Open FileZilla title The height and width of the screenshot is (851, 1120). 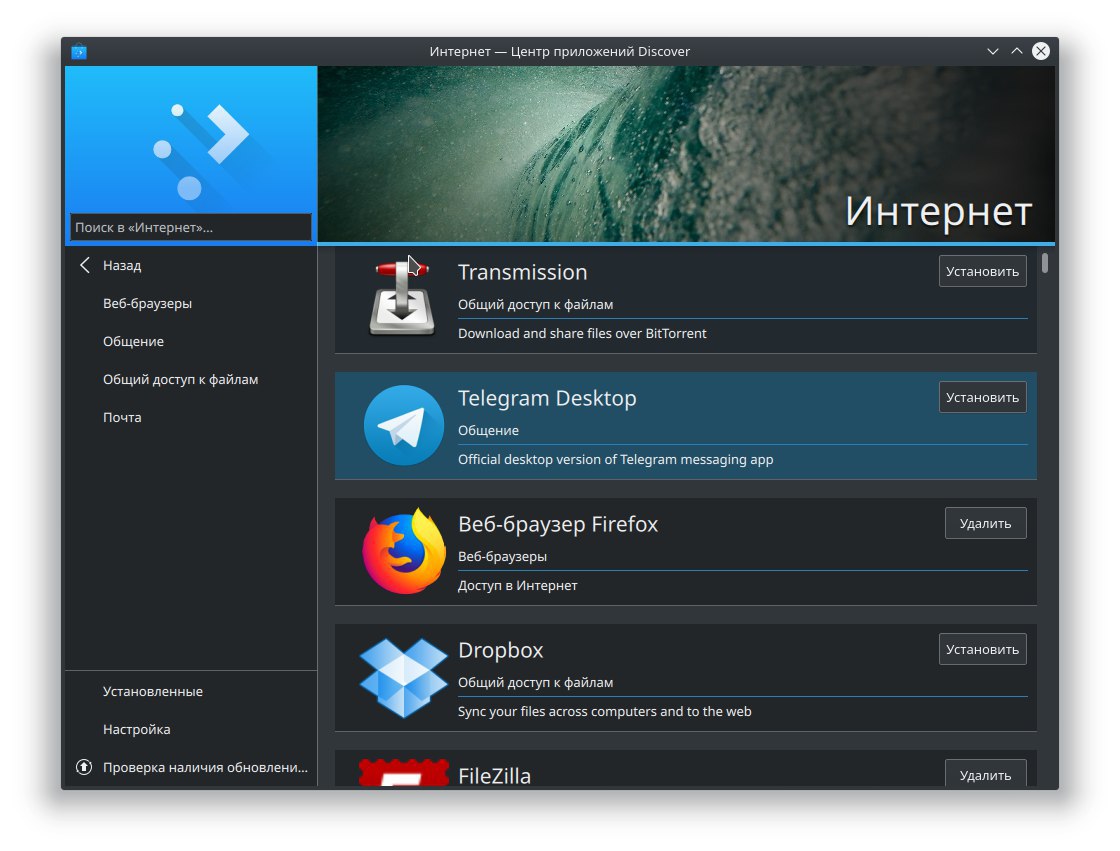click(x=494, y=776)
